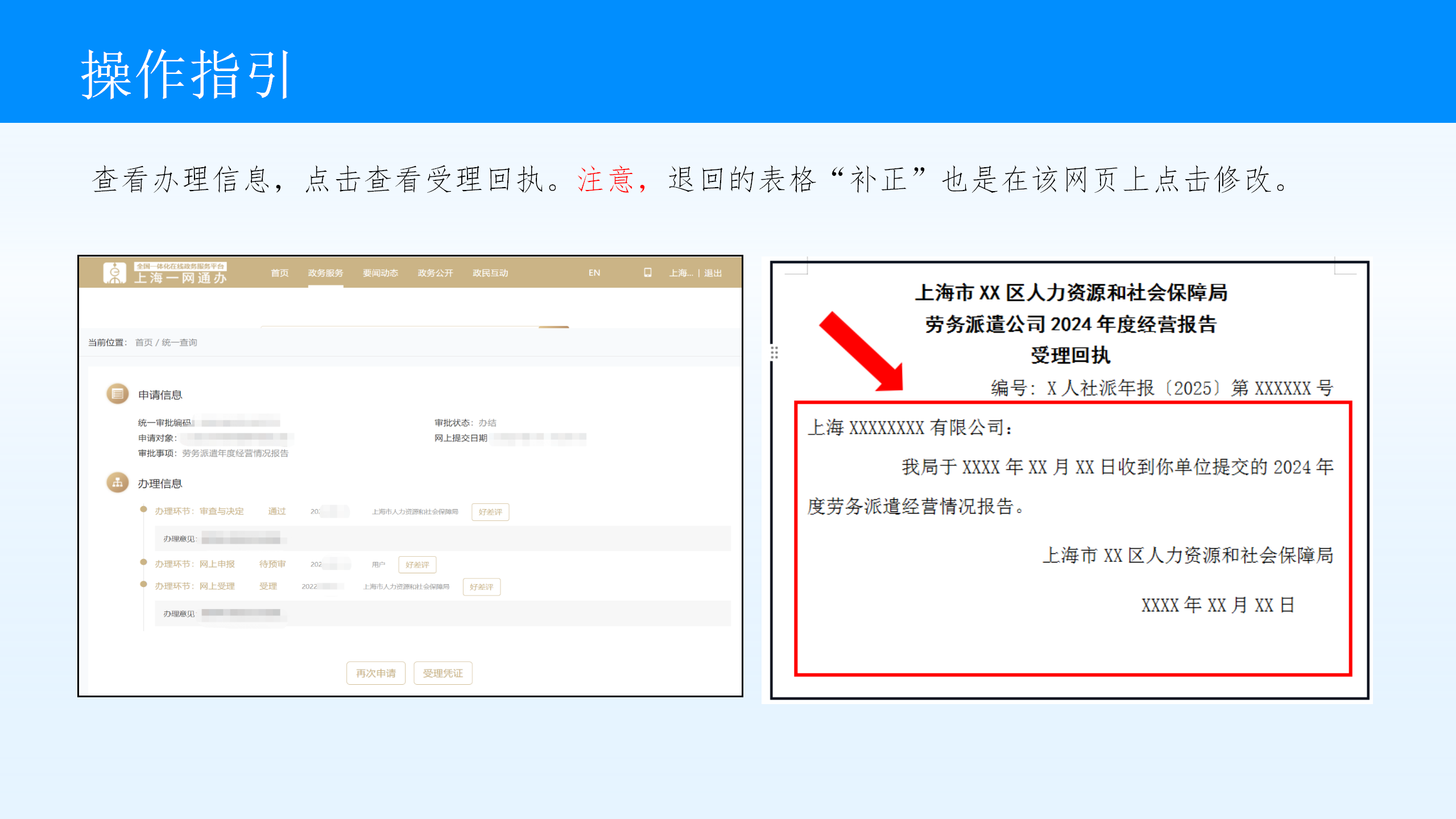1456x819 pixels.
Task: Click the table move handle beside document
Action: click(774, 353)
